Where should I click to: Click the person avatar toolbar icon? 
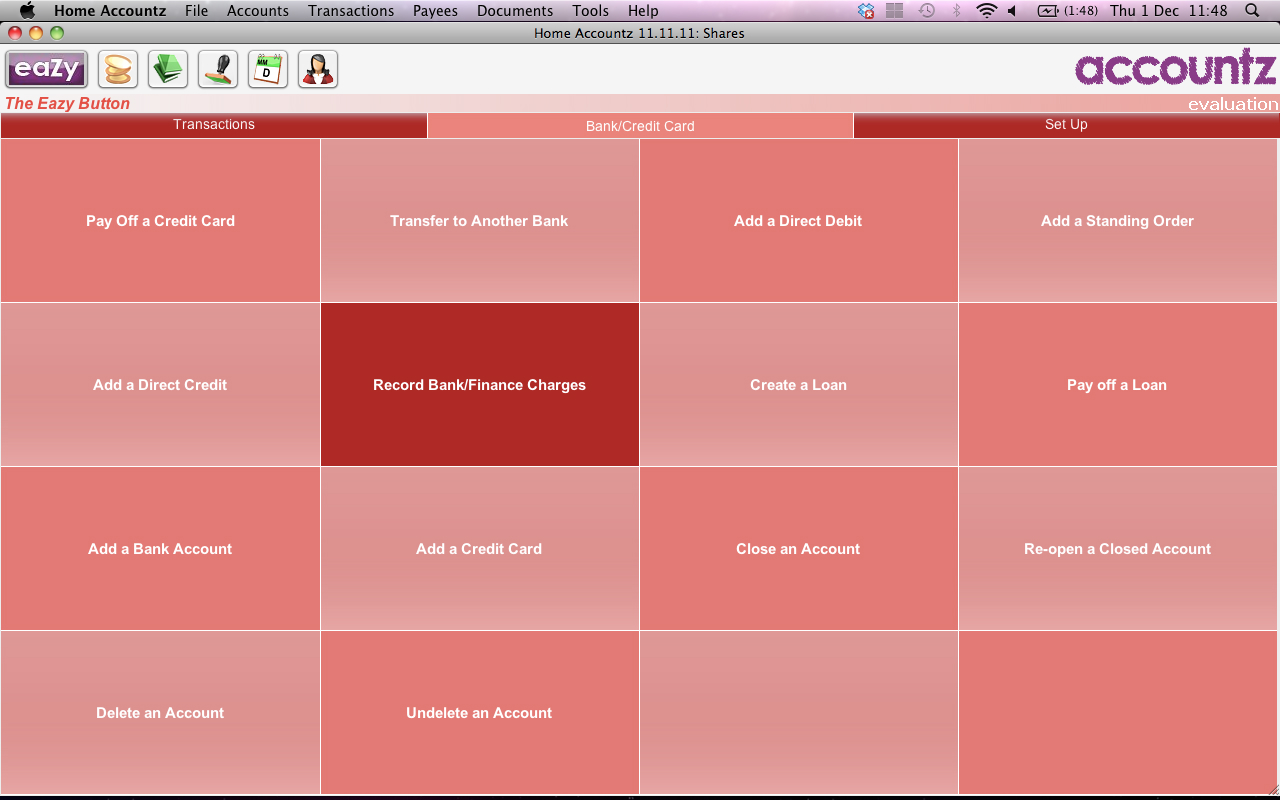[x=318, y=70]
